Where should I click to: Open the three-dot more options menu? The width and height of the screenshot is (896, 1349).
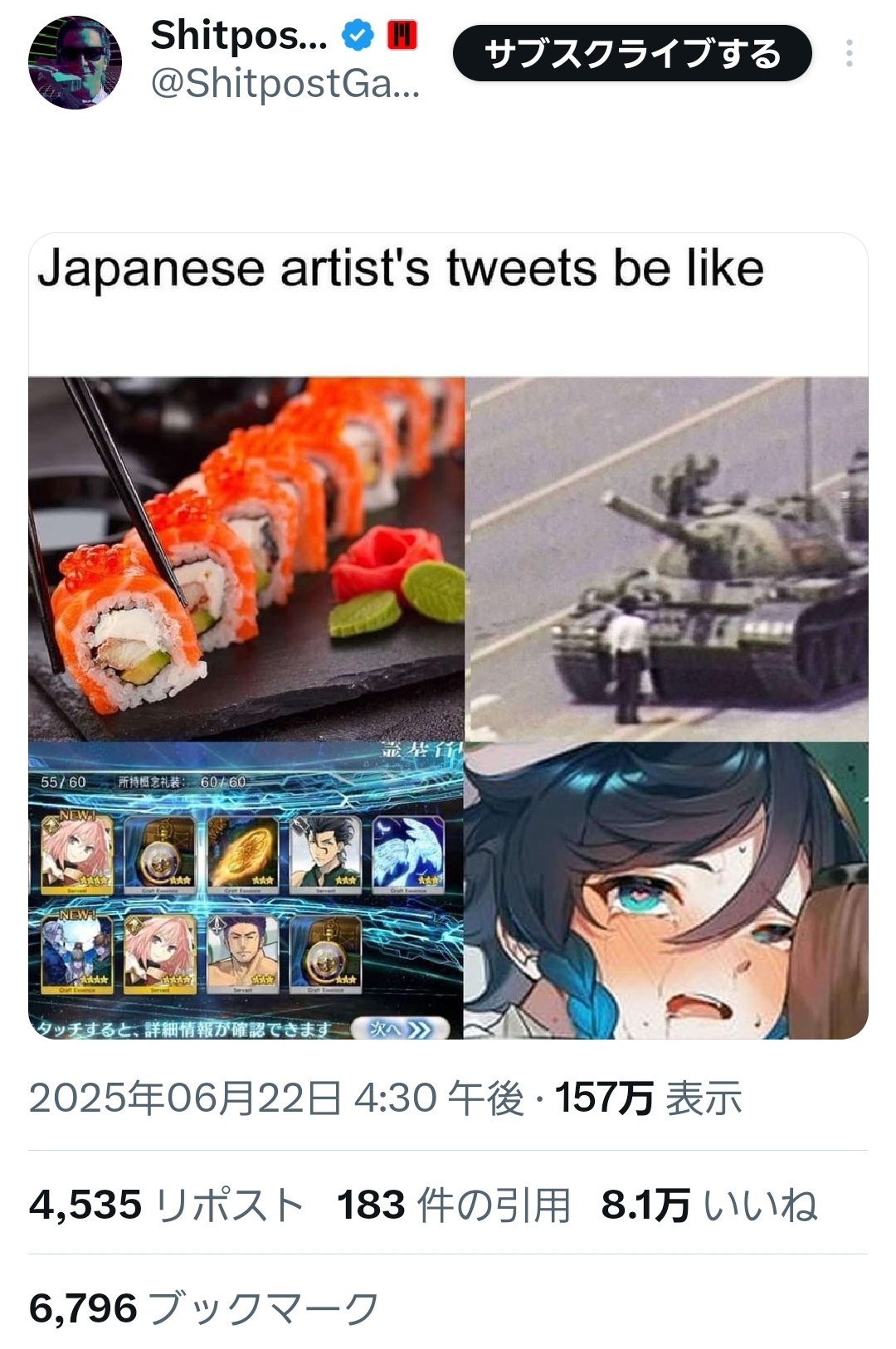point(849,53)
